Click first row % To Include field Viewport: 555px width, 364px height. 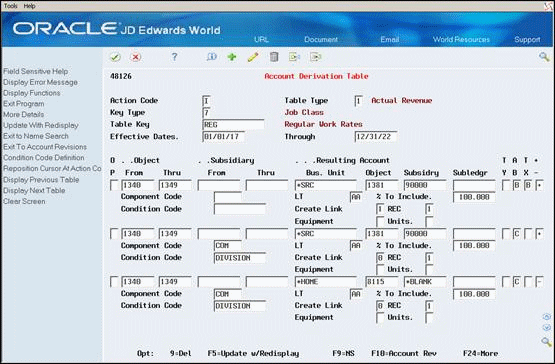pos(474,197)
